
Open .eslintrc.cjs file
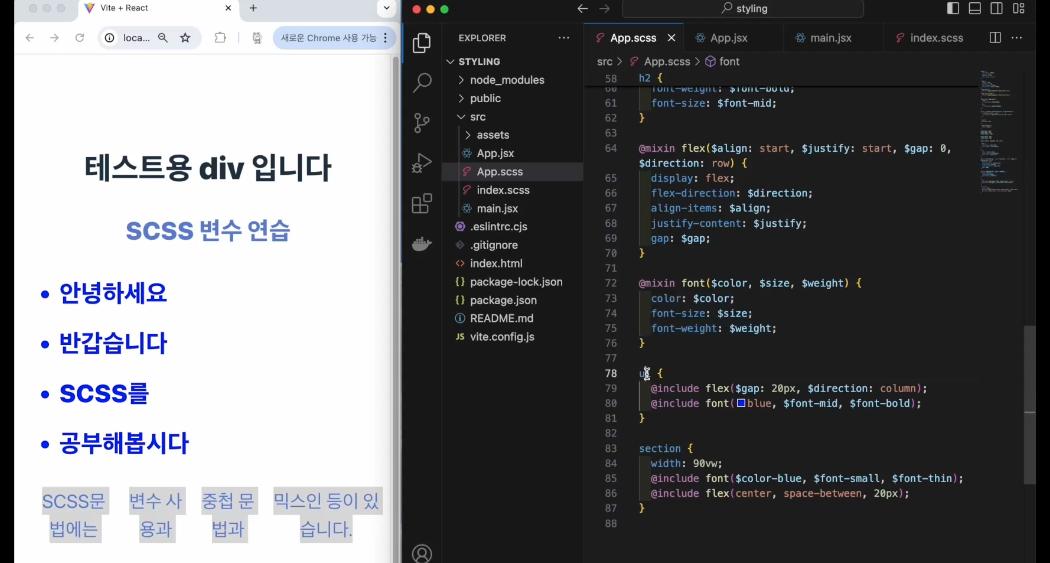(x=514, y=227)
